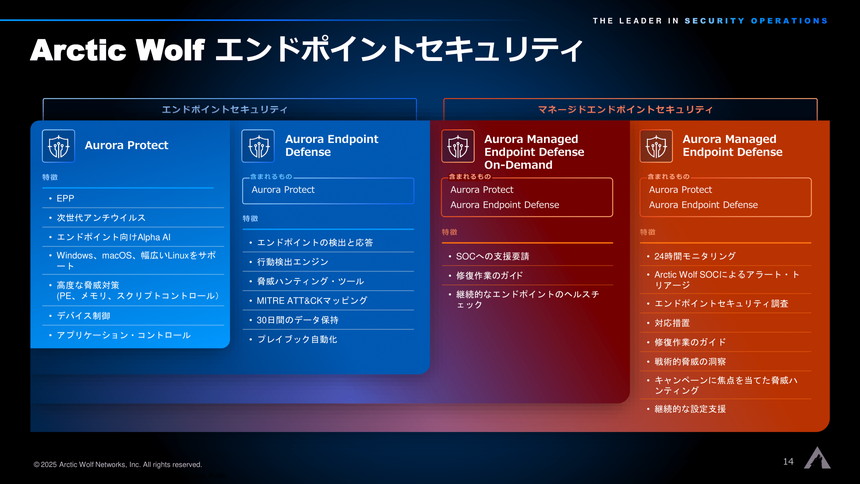The width and height of the screenshot is (860, 484).
Task: Select the エンドポイントセキュリティ category header
Action: tap(229, 108)
